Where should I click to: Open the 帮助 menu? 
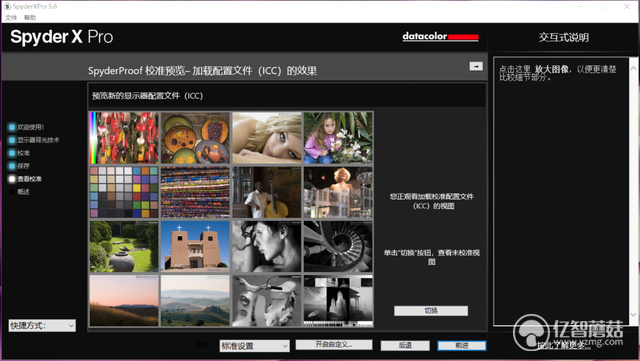click(x=30, y=18)
